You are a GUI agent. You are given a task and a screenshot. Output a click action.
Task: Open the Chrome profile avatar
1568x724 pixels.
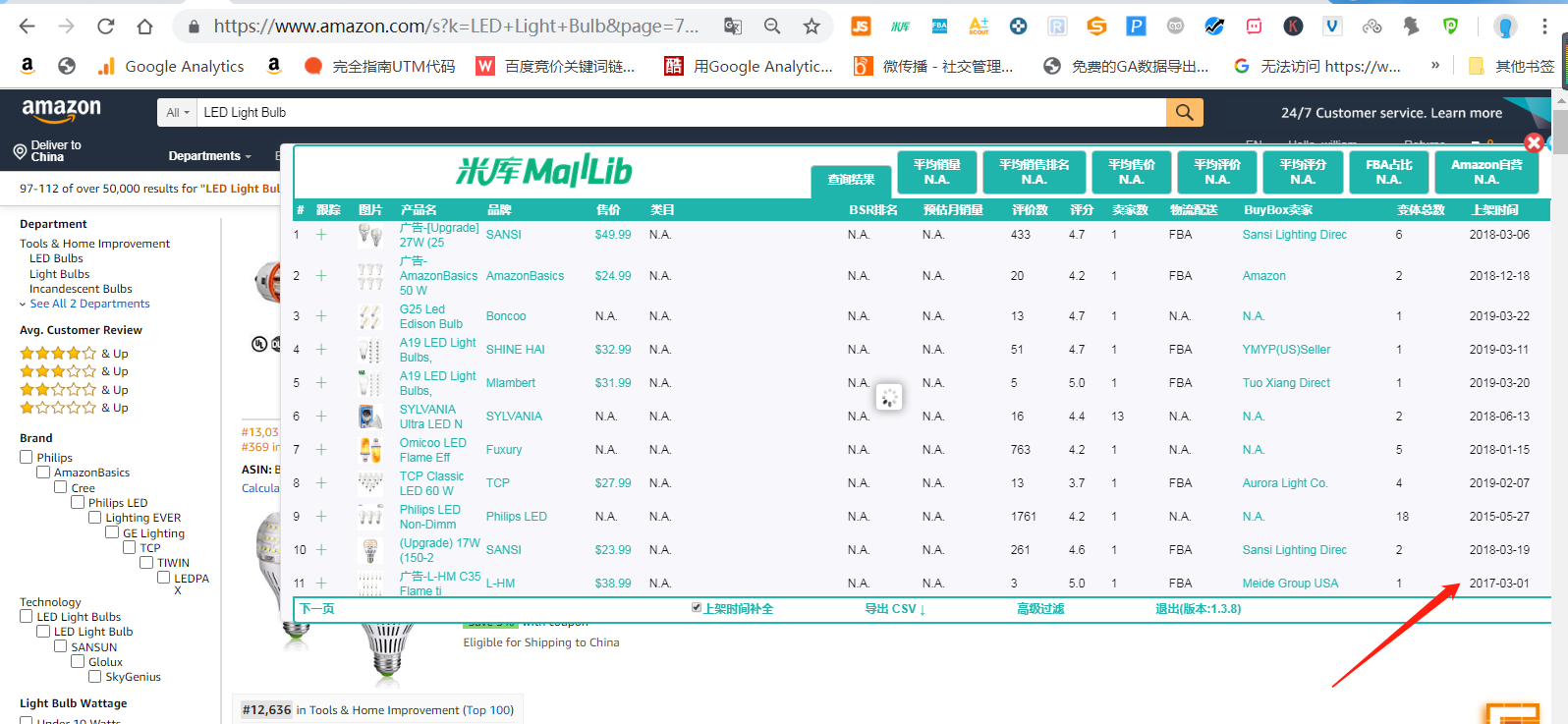point(1505,27)
